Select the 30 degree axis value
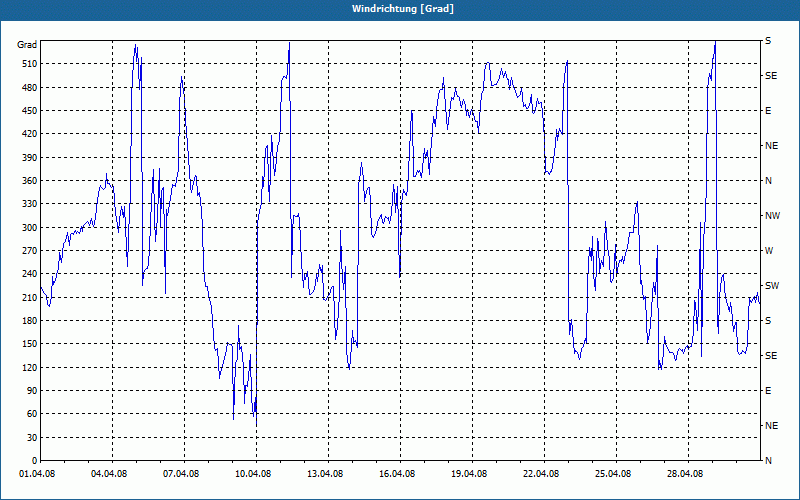 pyautogui.click(x=32, y=438)
